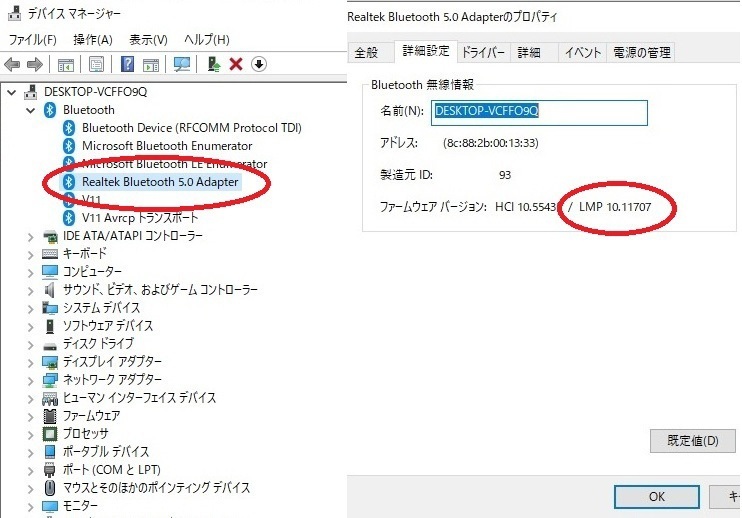Select the ポータブル デバイス row
Image resolution: width=742 pixels, height=518 pixels.
click(106, 451)
